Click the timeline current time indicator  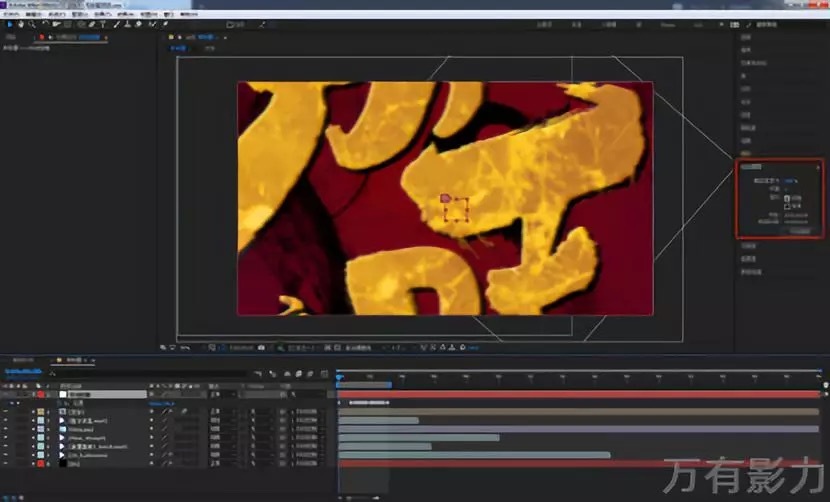pos(338,379)
